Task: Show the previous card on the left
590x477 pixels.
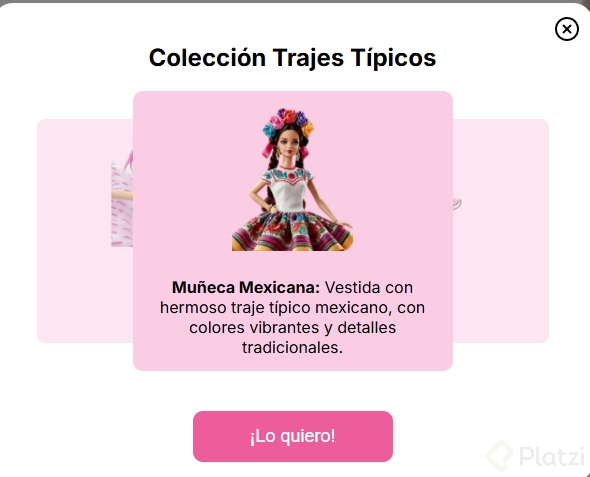Action: (85, 231)
